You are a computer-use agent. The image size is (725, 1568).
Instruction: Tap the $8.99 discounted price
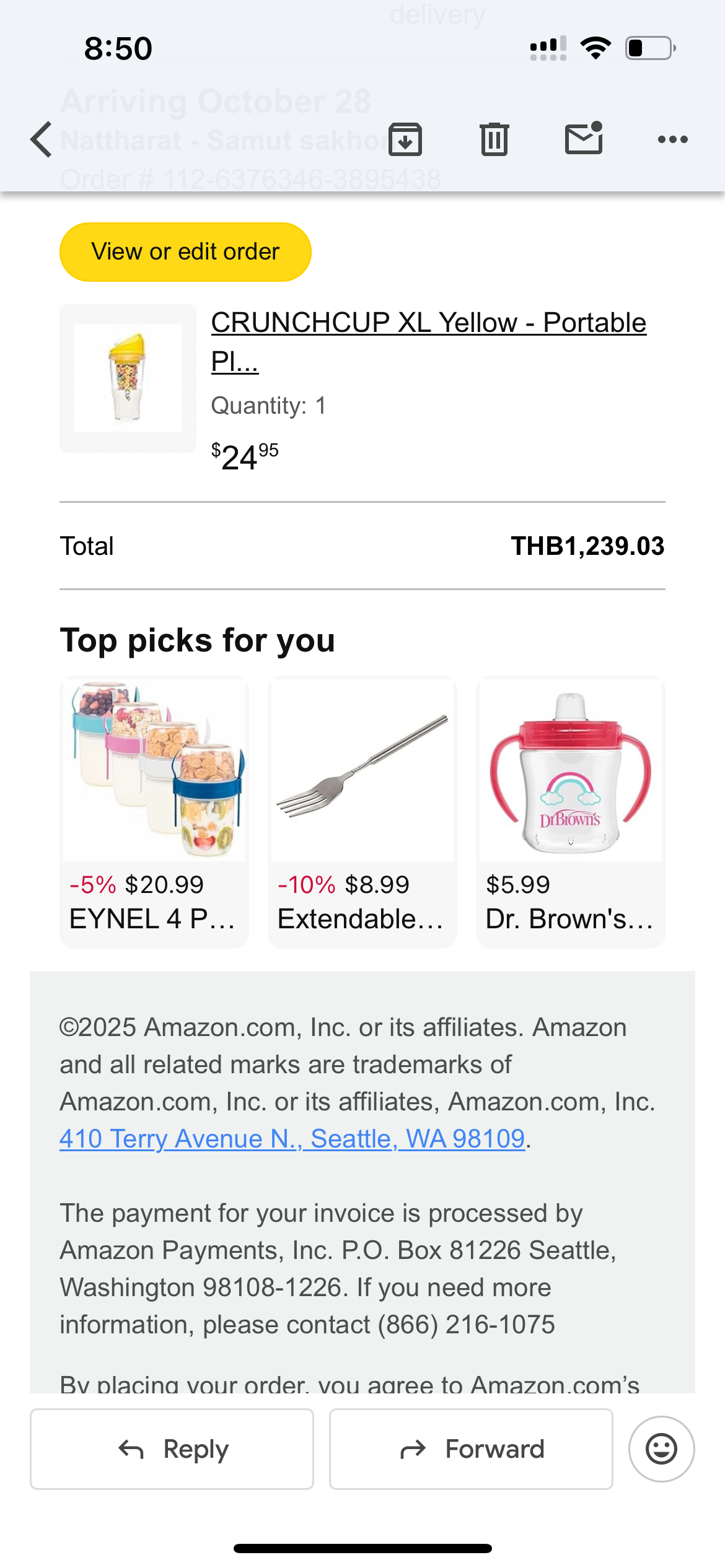[377, 885]
